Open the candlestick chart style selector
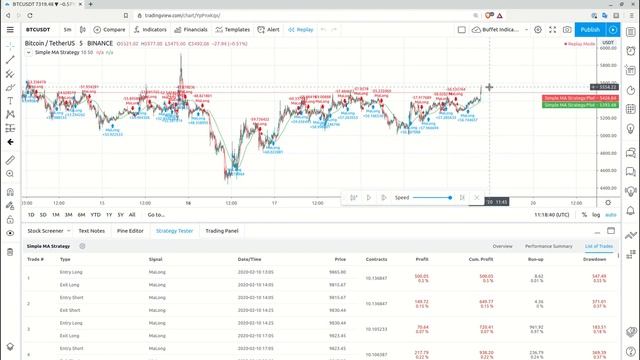The image size is (640, 360). pyautogui.click(x=83, y=30)
